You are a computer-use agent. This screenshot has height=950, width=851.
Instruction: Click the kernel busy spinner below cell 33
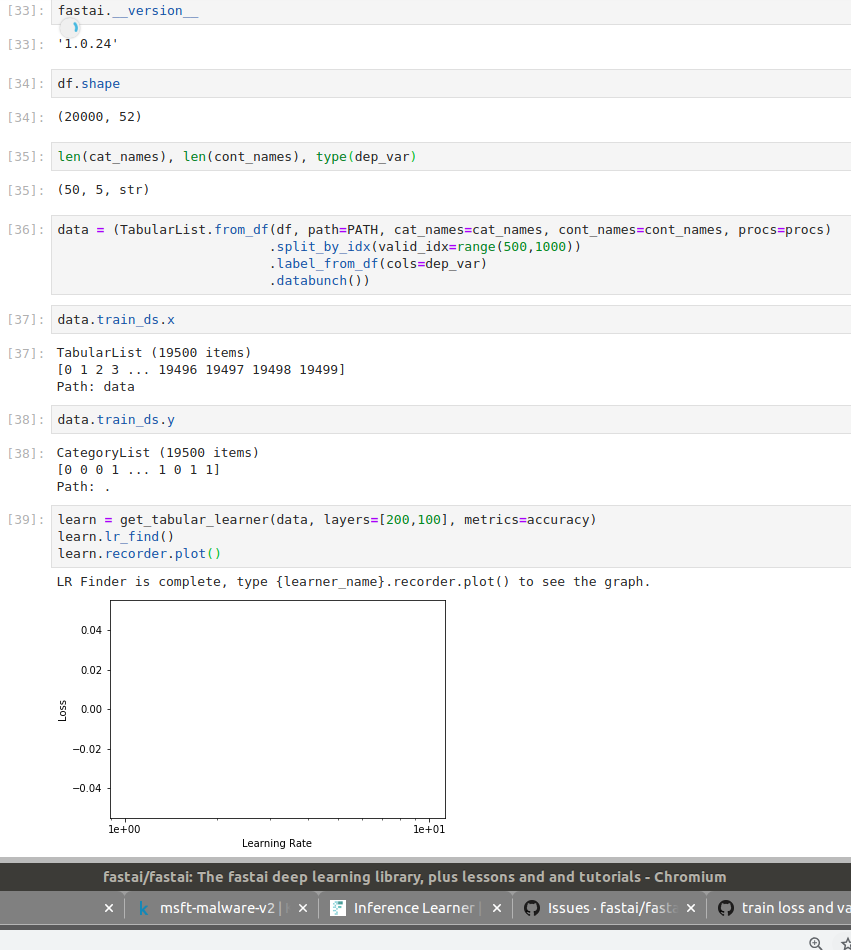[70, 28]
